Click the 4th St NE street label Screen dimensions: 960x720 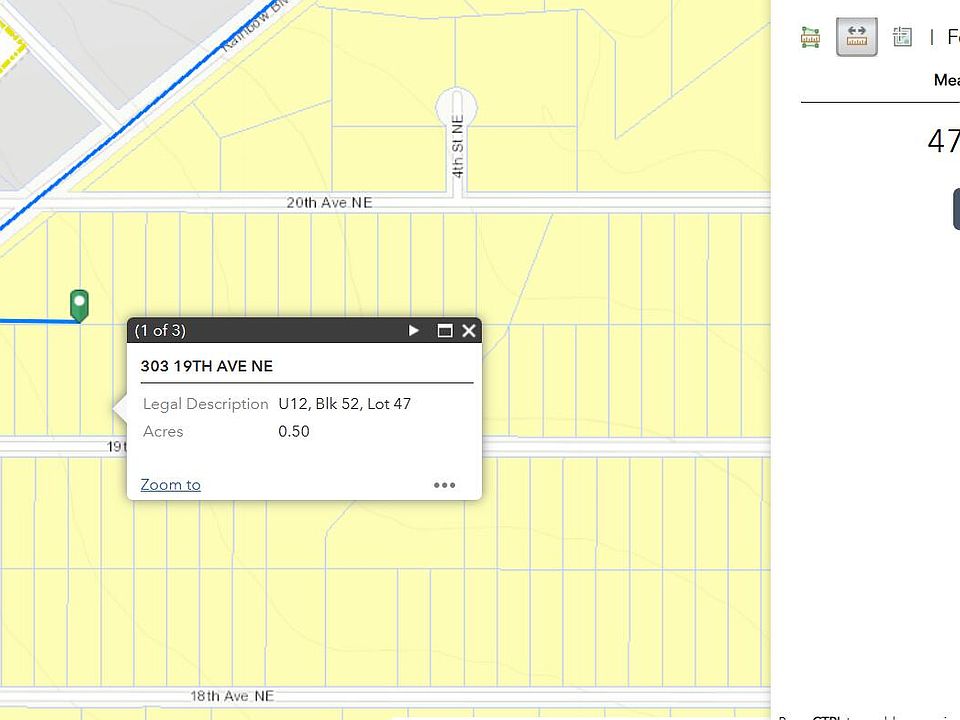tap(457, 146)
